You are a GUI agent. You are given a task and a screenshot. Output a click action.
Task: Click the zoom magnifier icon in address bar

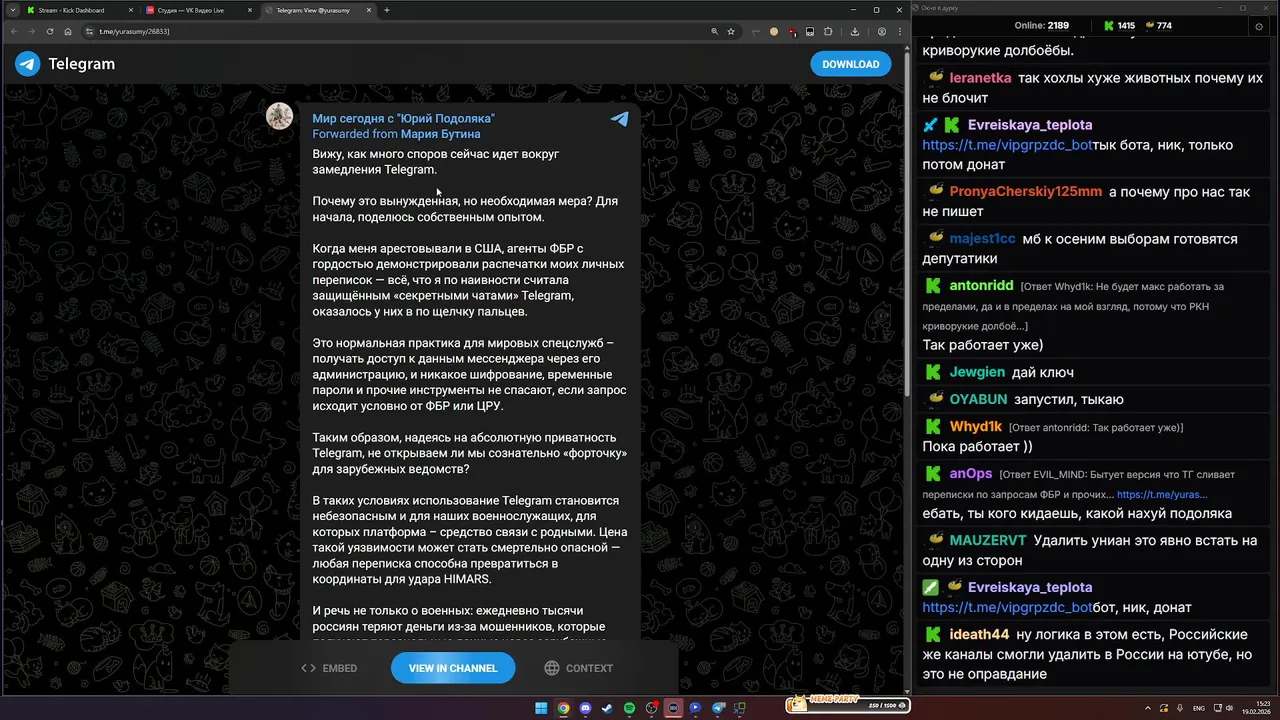pos(714,31)
